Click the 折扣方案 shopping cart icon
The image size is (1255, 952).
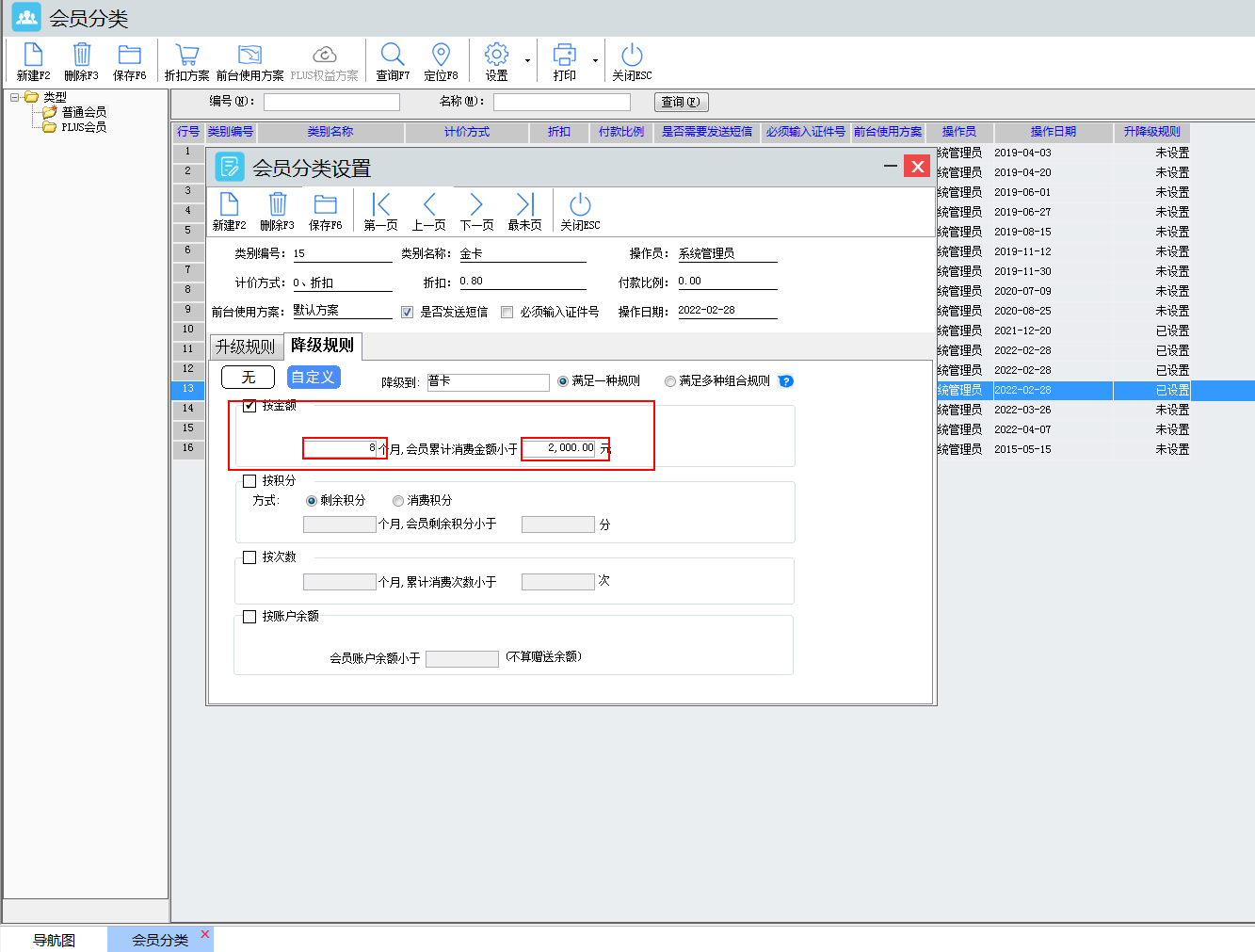[x=186, y=56]
